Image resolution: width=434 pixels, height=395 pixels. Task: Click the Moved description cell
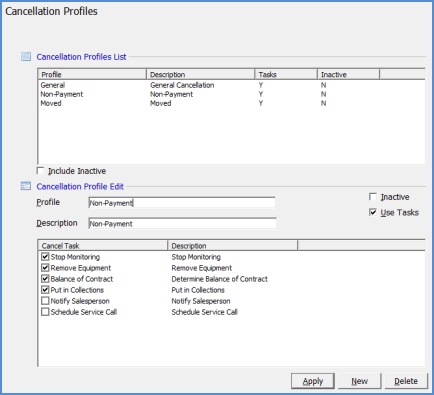(161, 103)
